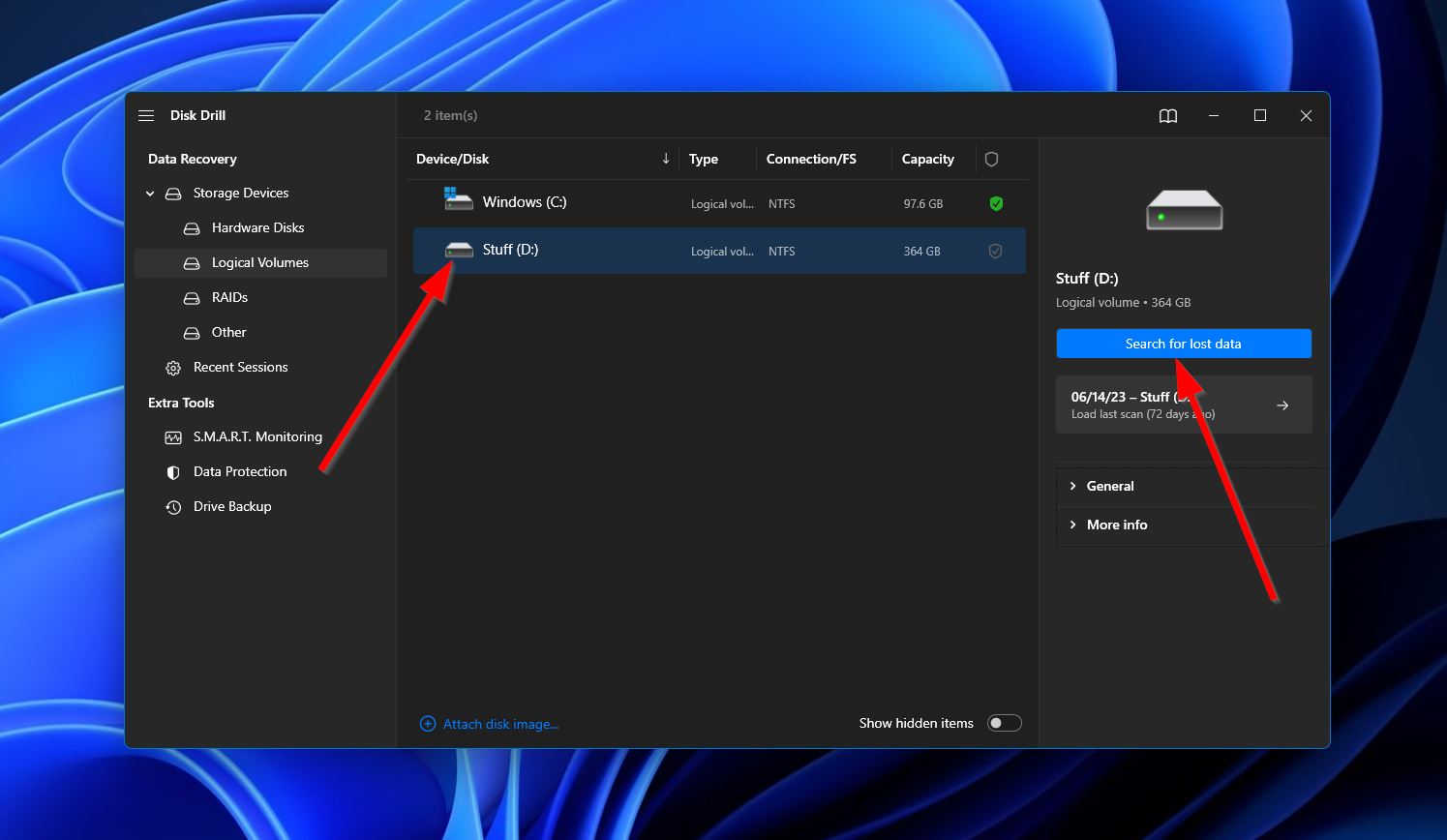
Task: Click the Logical Volumes drive icon
Action: point(192,263)
